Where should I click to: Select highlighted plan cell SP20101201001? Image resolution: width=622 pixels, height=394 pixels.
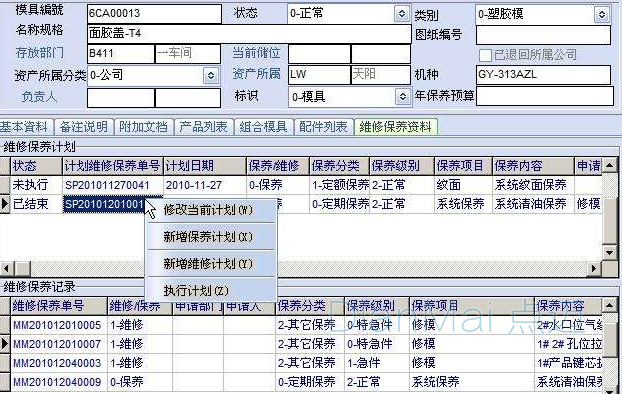pyautogui.click(x=104, y=204)
